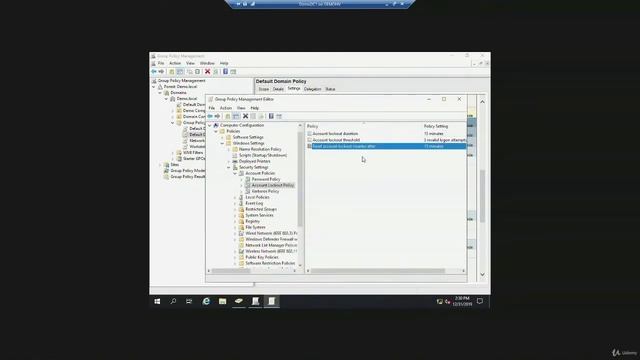This screenshot has height=360, width=640.
Task: Collapse the Policies node in Editor tree
Action: tap(216, 131)
